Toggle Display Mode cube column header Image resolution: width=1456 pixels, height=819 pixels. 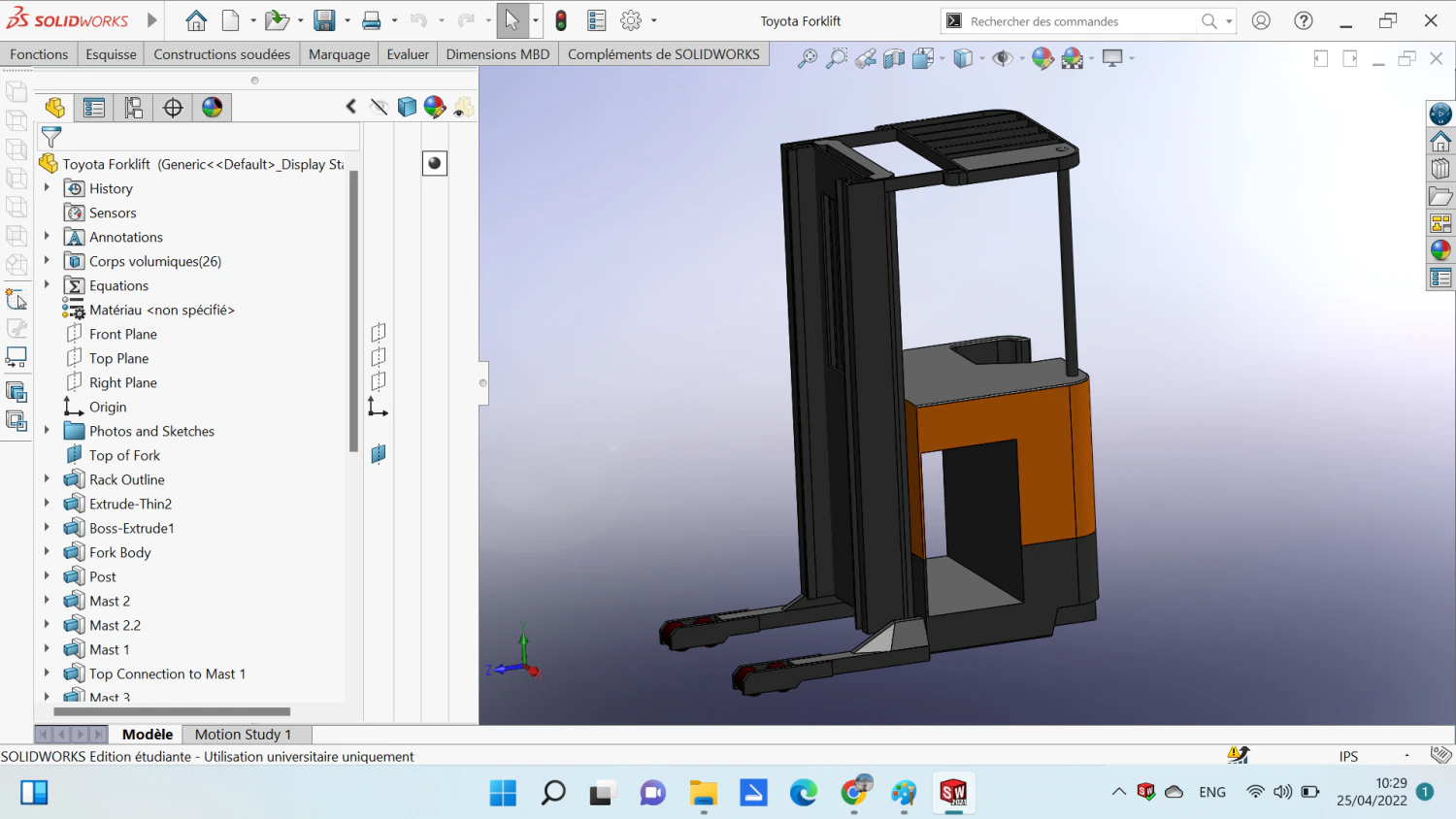(407, 107)
